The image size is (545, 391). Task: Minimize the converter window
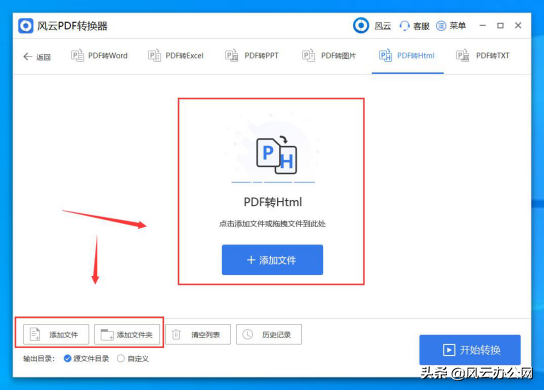point(482,25)
